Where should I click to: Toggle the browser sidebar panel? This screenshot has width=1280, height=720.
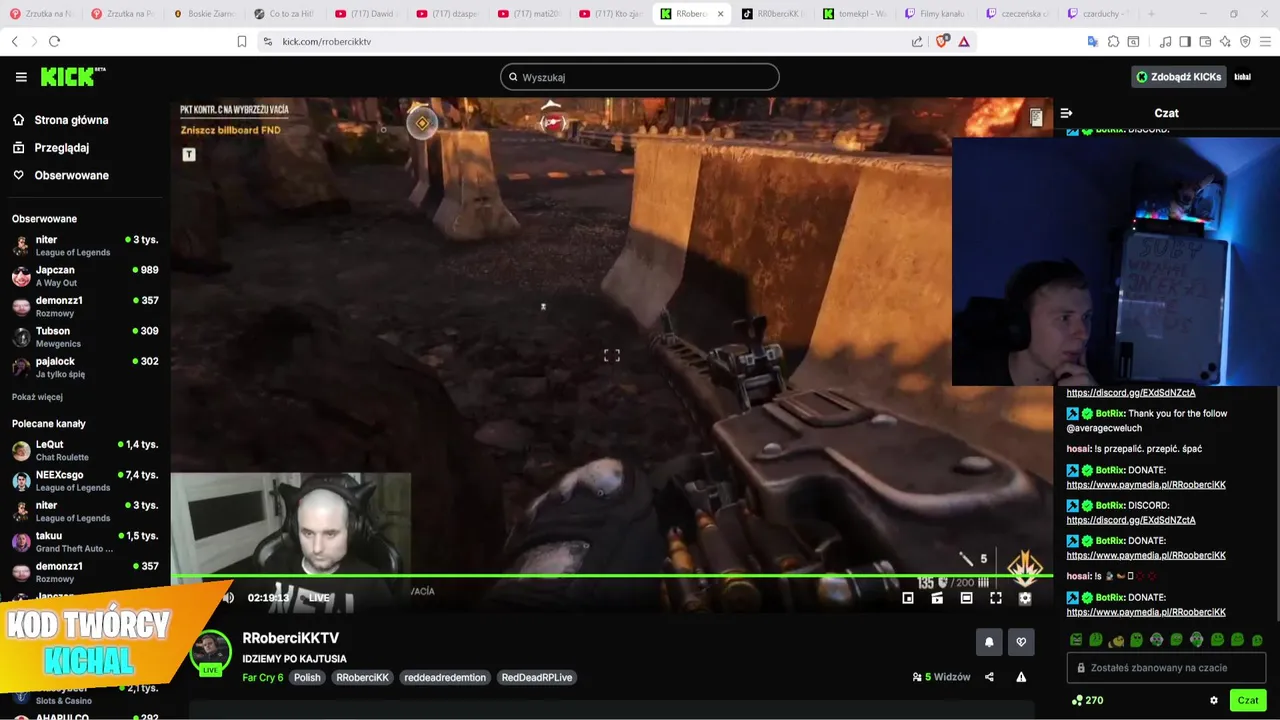pyautogui.click(x=1185, y=41)
